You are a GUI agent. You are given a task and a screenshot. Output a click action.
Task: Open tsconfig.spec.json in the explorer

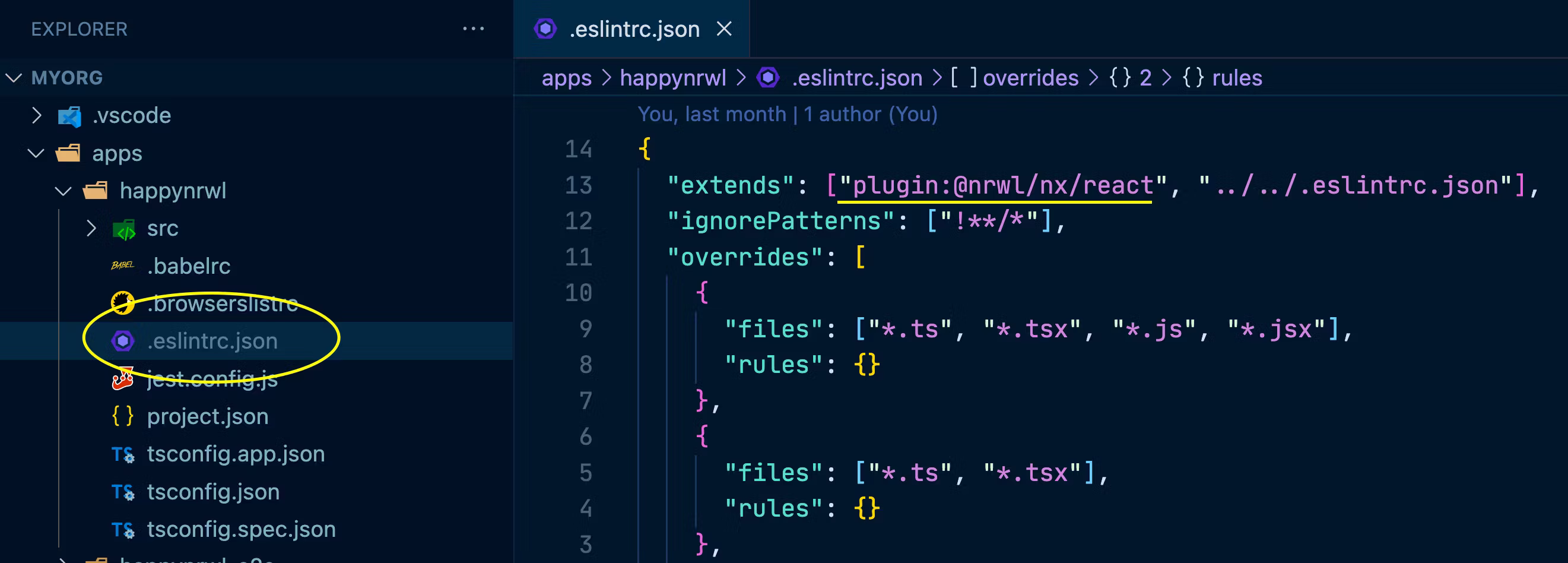click(241, 529)
